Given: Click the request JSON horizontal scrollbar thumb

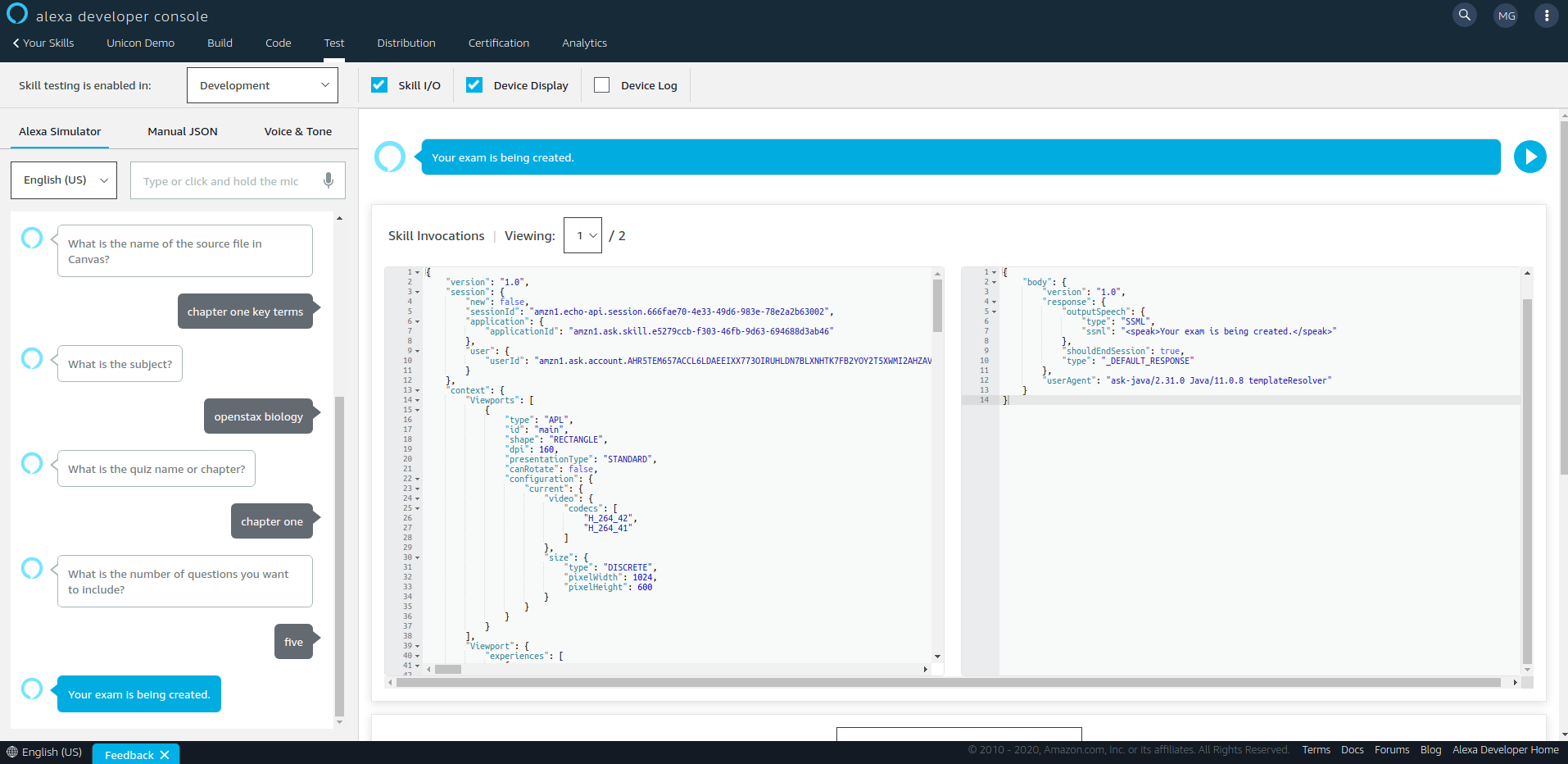Looking at the screenshot, I should [448, 669].
